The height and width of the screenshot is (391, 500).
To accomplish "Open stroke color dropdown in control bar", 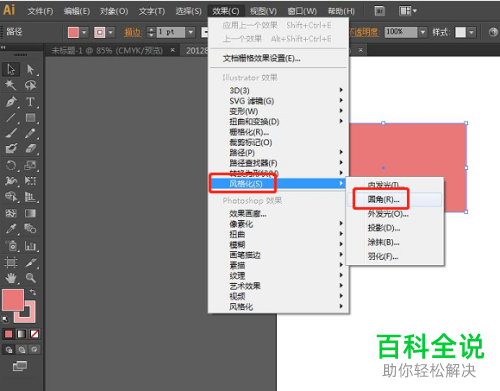I will 111,32.
